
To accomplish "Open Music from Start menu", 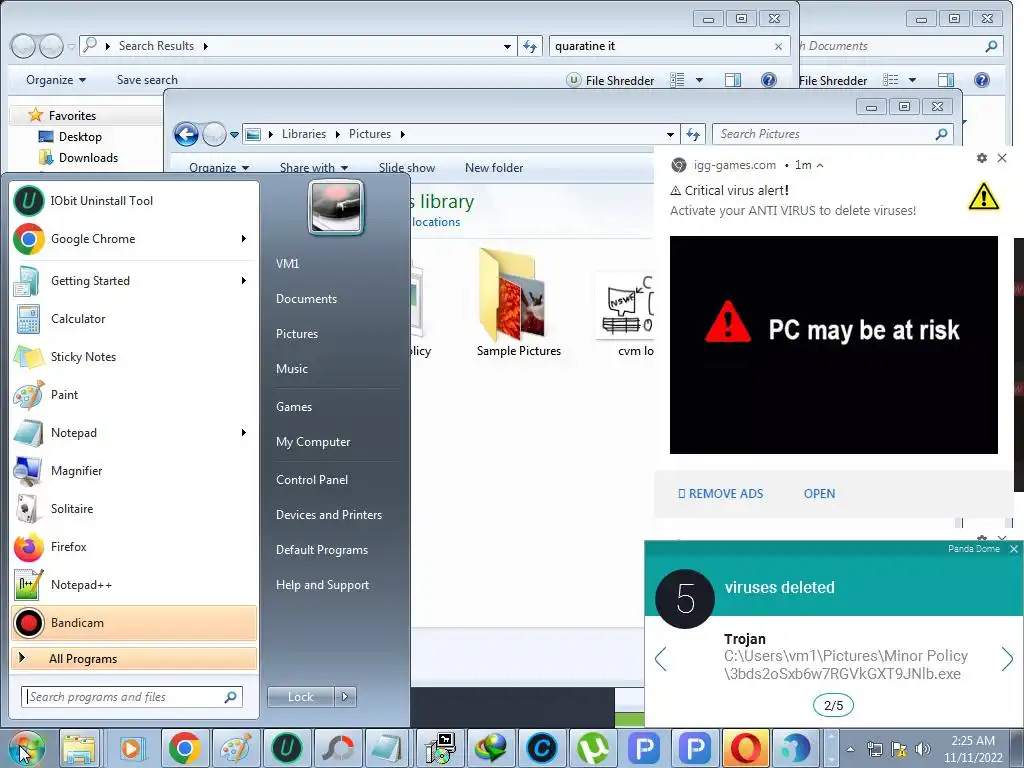I will [292, 369].
